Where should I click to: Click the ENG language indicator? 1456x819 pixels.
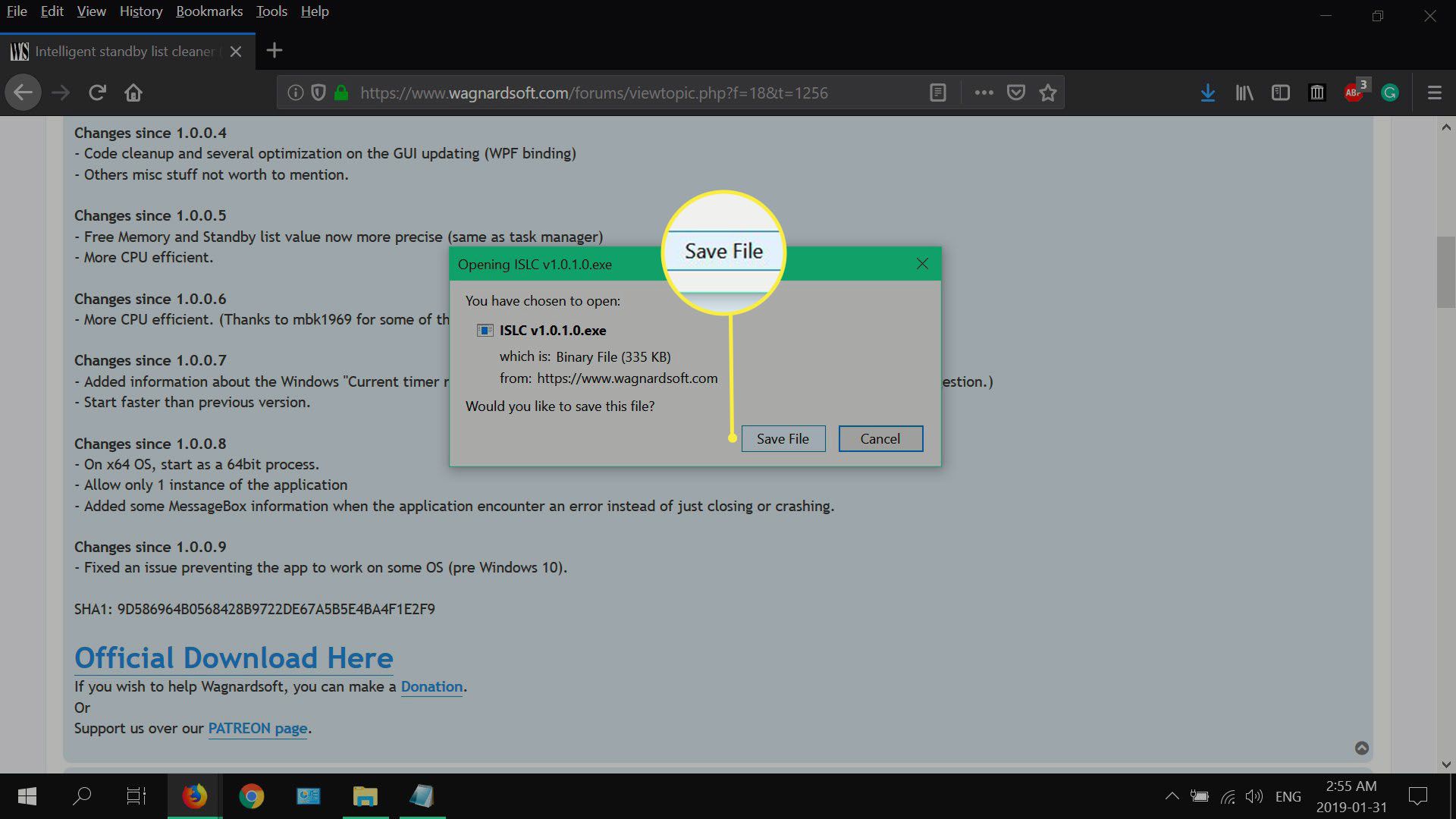coord(1288,796)
